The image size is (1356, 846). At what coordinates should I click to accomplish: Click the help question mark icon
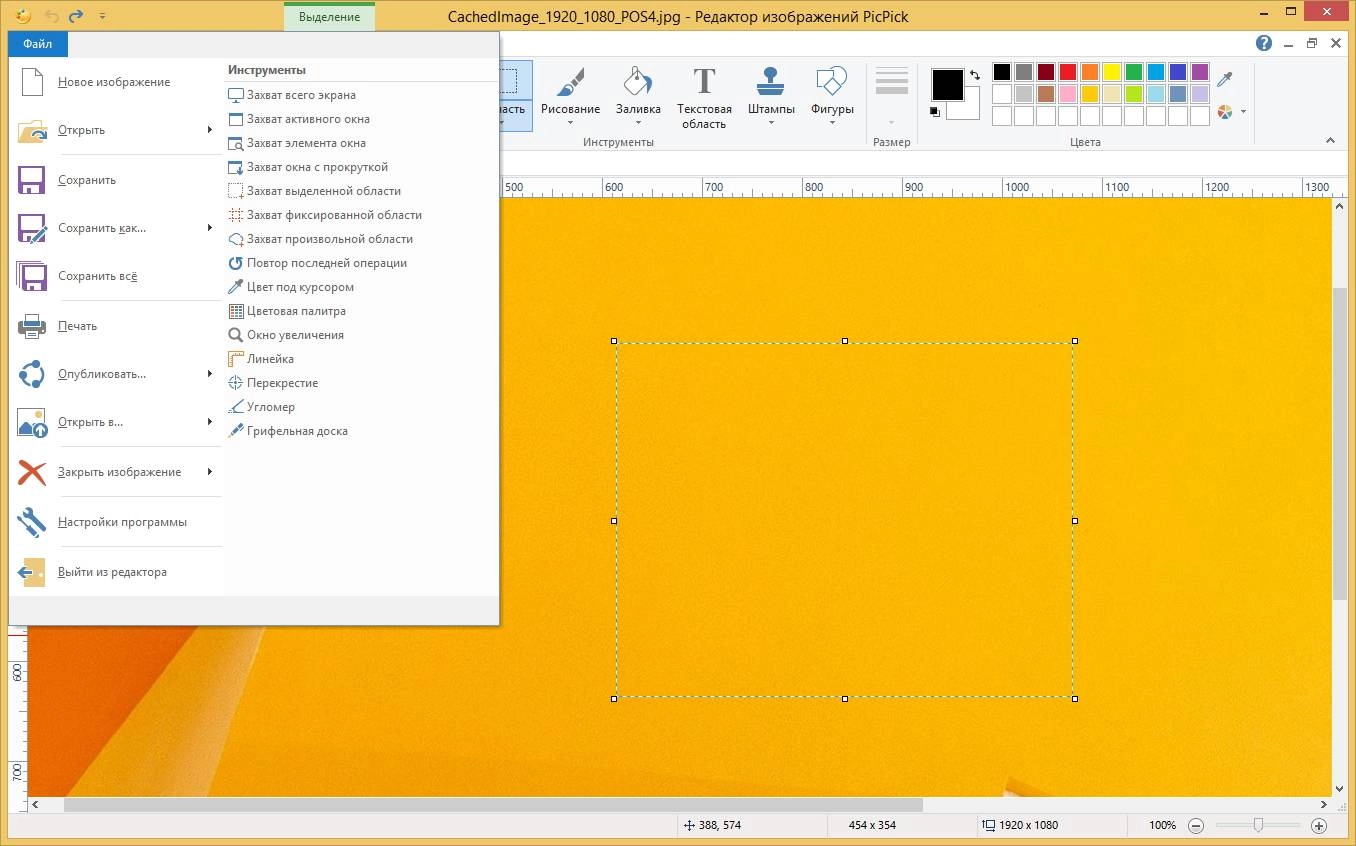point(1264,43)
